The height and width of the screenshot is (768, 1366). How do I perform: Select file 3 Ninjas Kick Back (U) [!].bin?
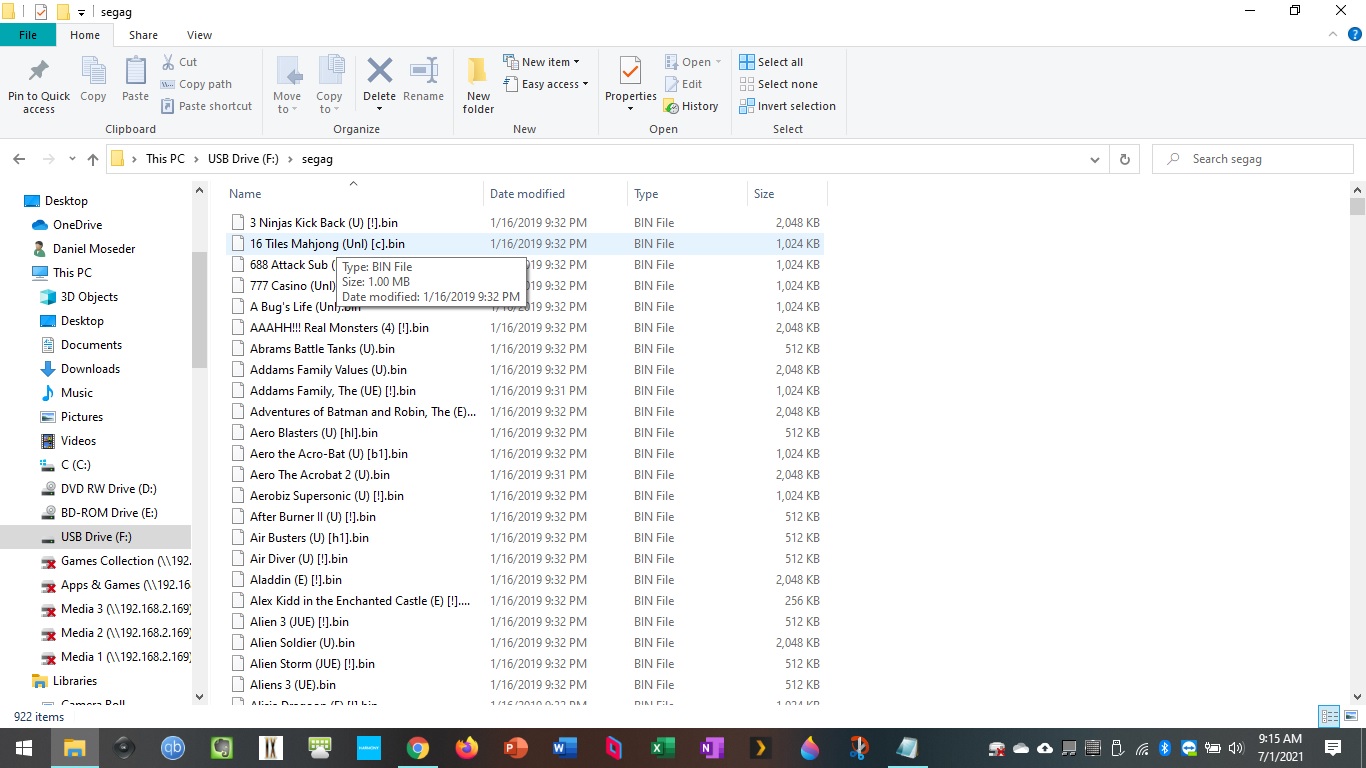click(324, 223)
